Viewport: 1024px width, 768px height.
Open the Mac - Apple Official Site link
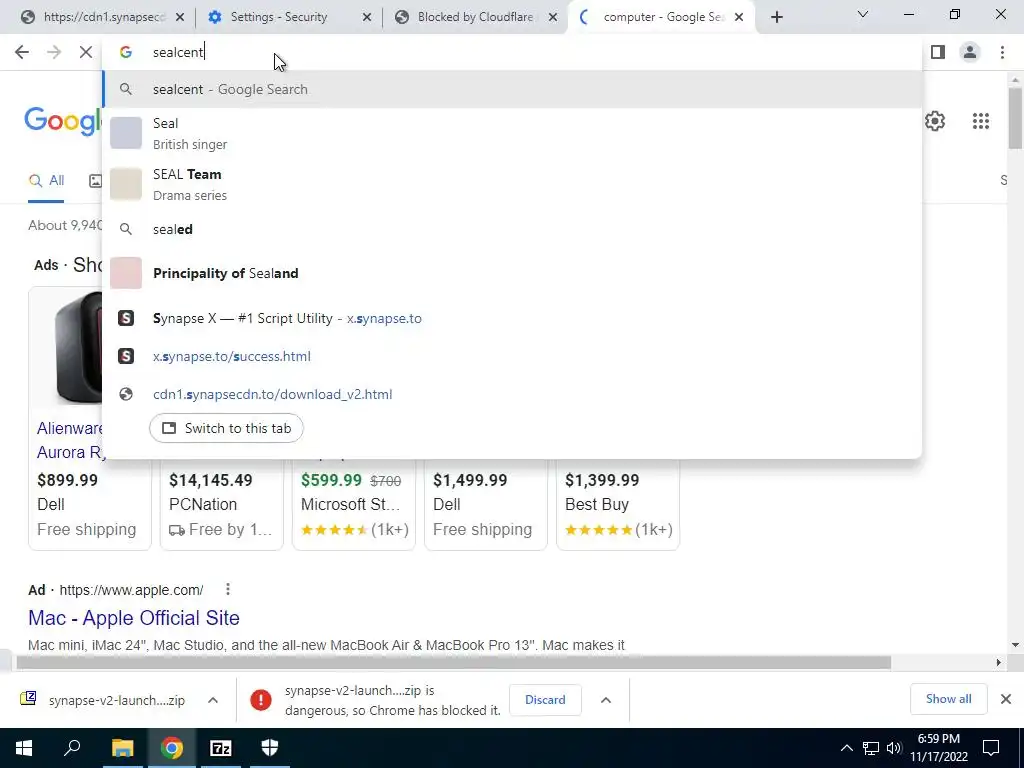click(x=134, y=618)
